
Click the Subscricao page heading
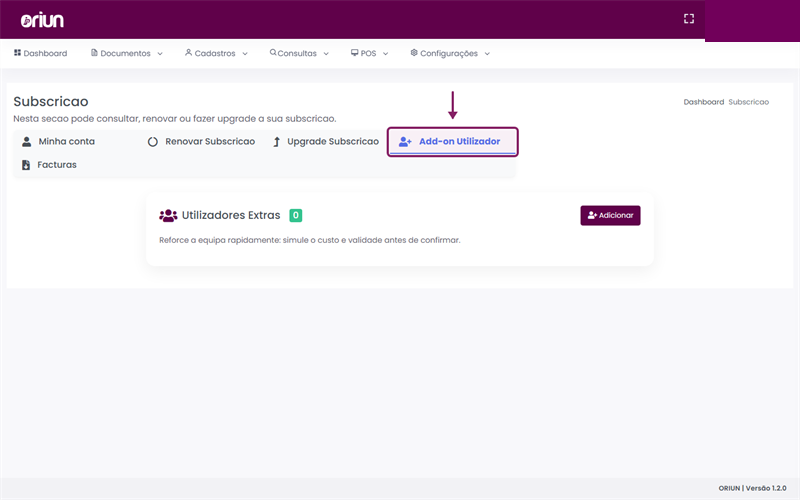click(x=51, y=102)
